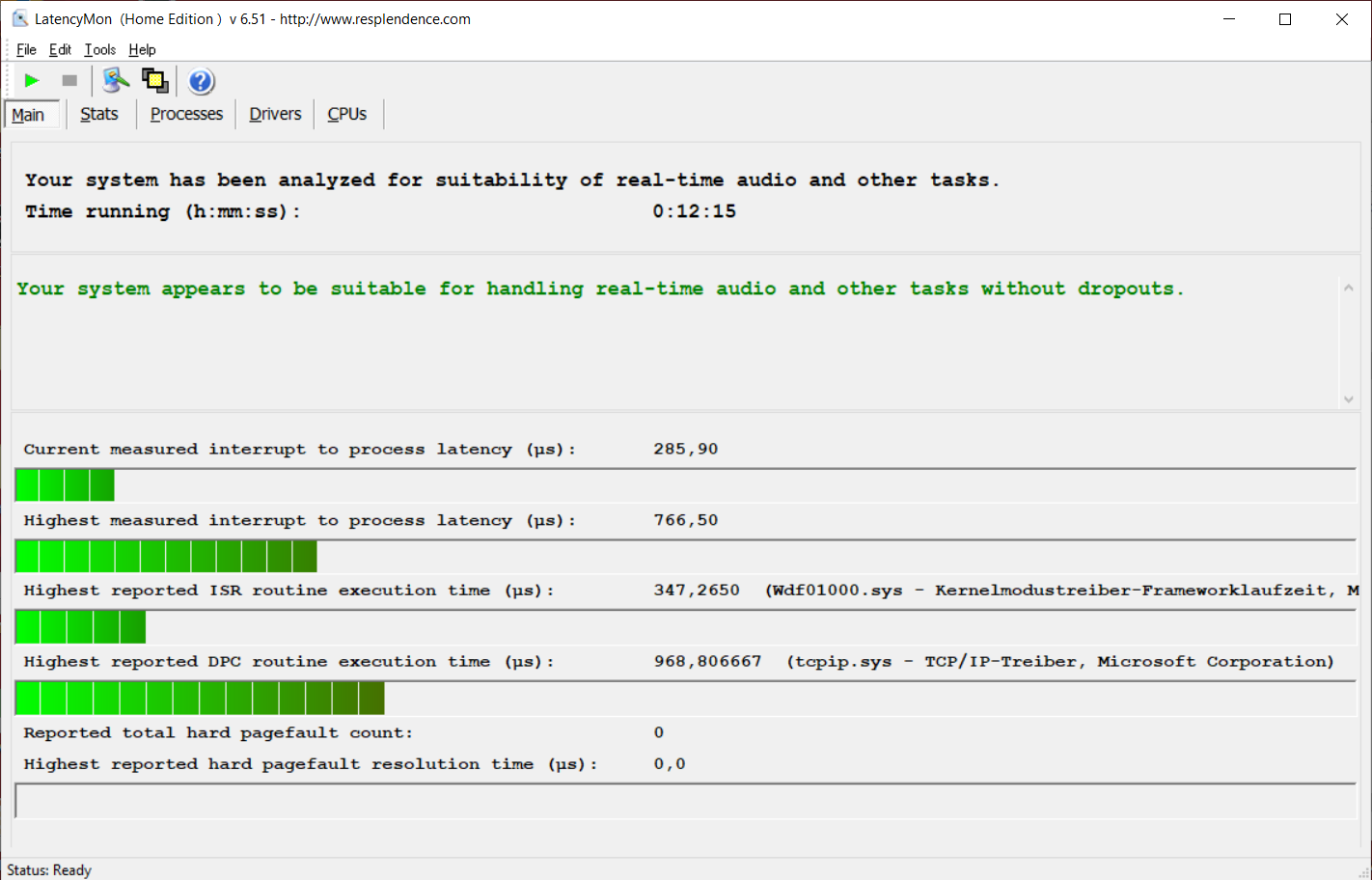This screenshot has height=880, width=1372.
Task: Open the Help menu
Action: (142, 50)
